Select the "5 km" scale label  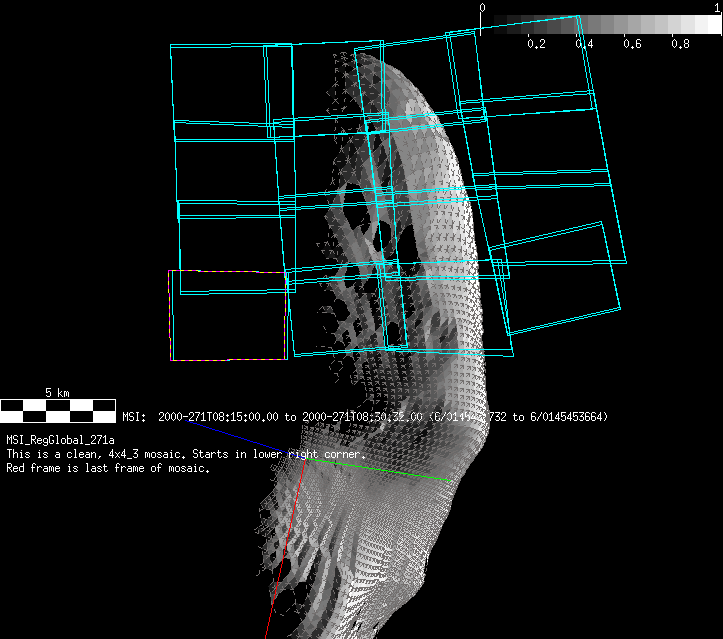(x=57, y=392)
